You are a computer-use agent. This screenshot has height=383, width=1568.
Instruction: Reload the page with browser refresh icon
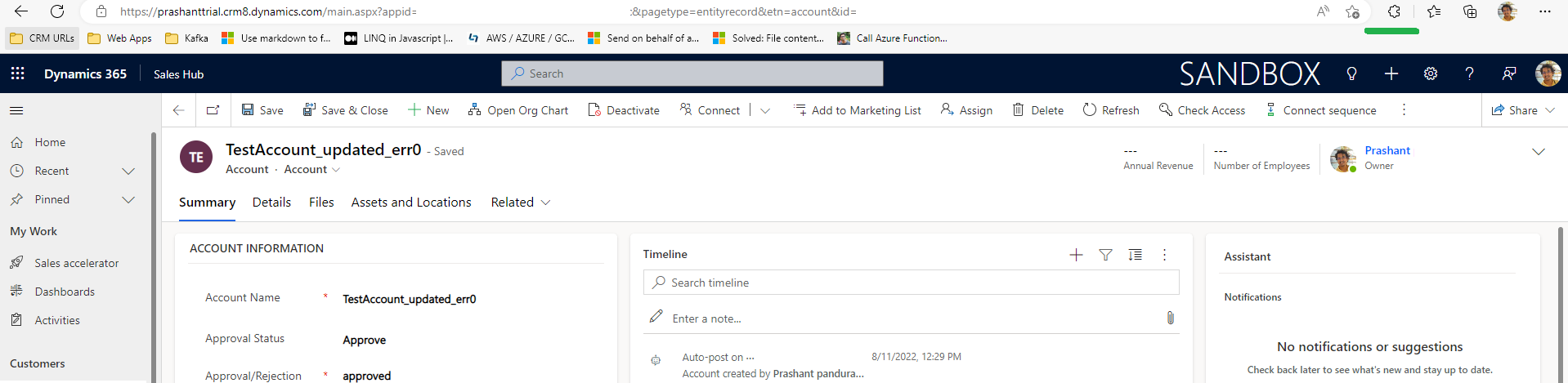tap(57, 11)
